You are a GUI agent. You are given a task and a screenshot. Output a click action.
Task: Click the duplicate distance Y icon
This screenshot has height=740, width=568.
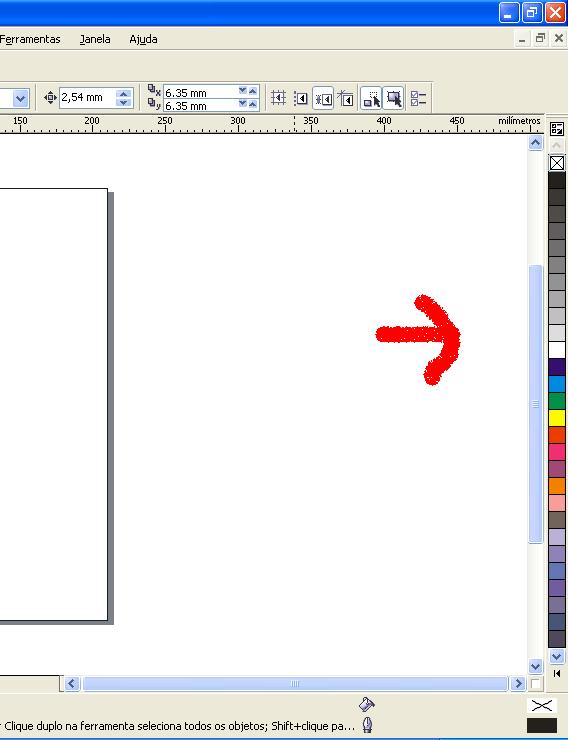pyautogui.click(x=154, y=103)
